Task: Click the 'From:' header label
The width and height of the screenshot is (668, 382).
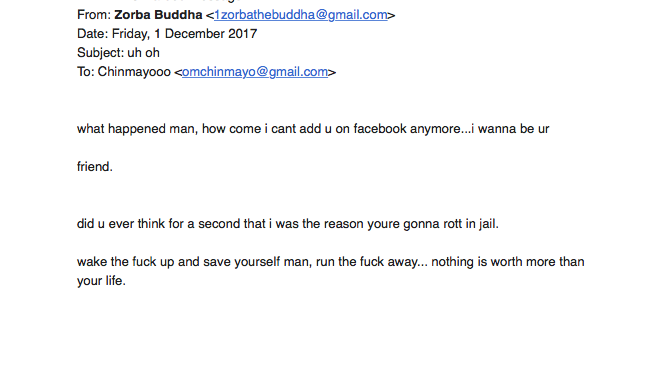Action: (94, 15)
